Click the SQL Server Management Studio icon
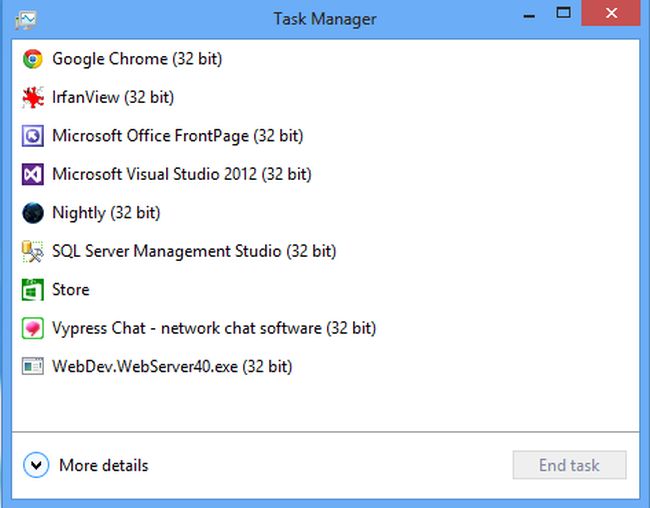 (33, 251)
